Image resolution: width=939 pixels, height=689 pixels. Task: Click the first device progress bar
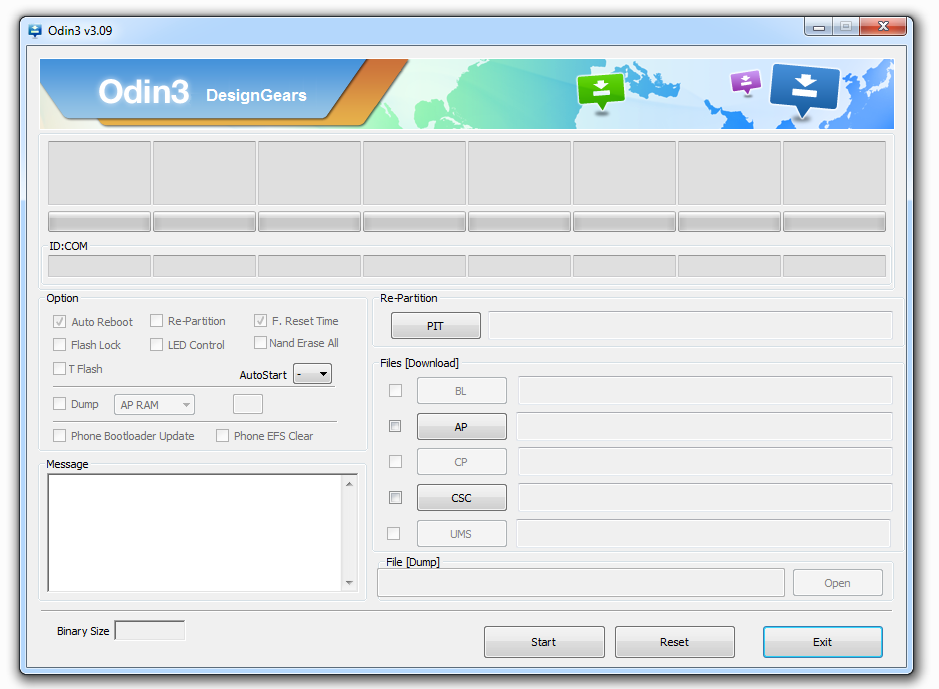(x=99, y=221)
